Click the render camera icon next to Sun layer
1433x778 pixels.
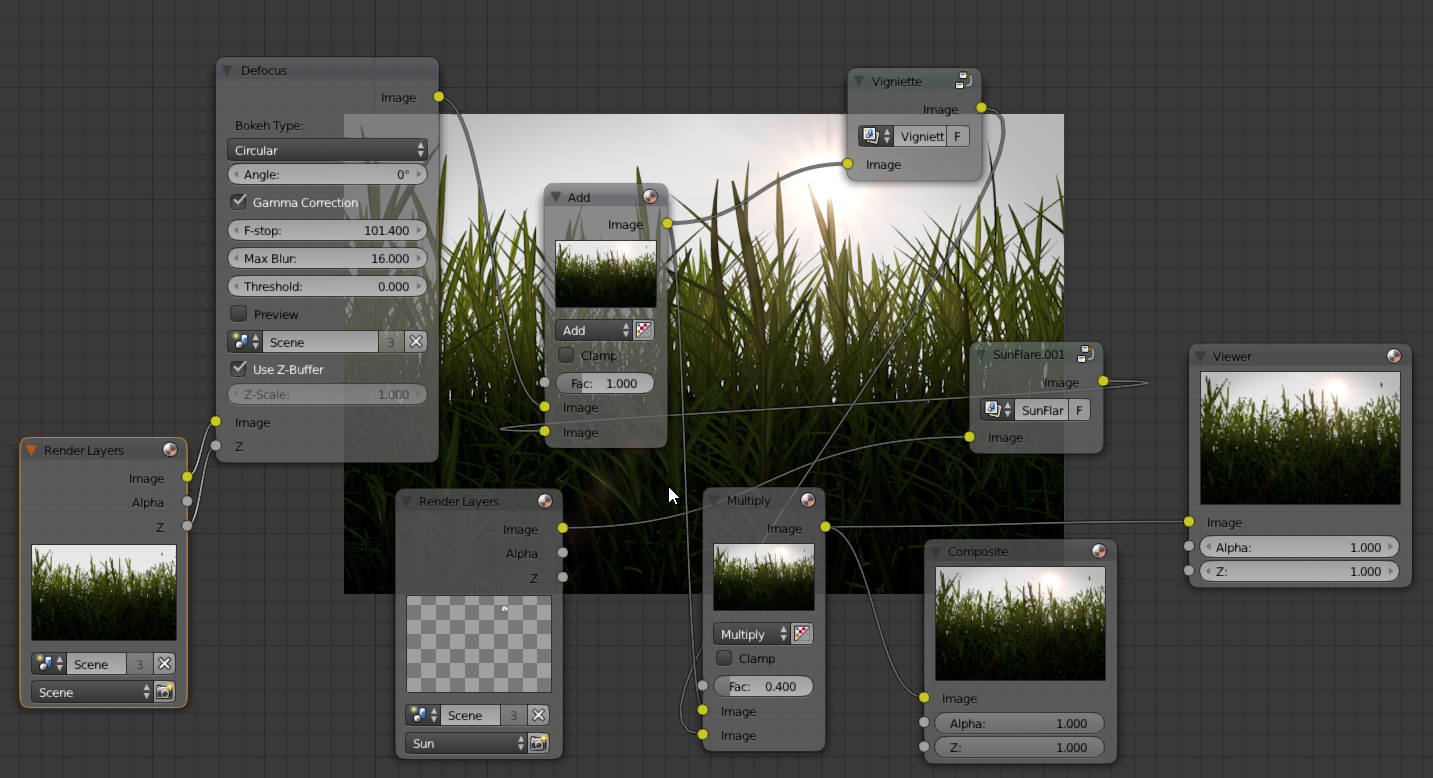coord(539,743)
